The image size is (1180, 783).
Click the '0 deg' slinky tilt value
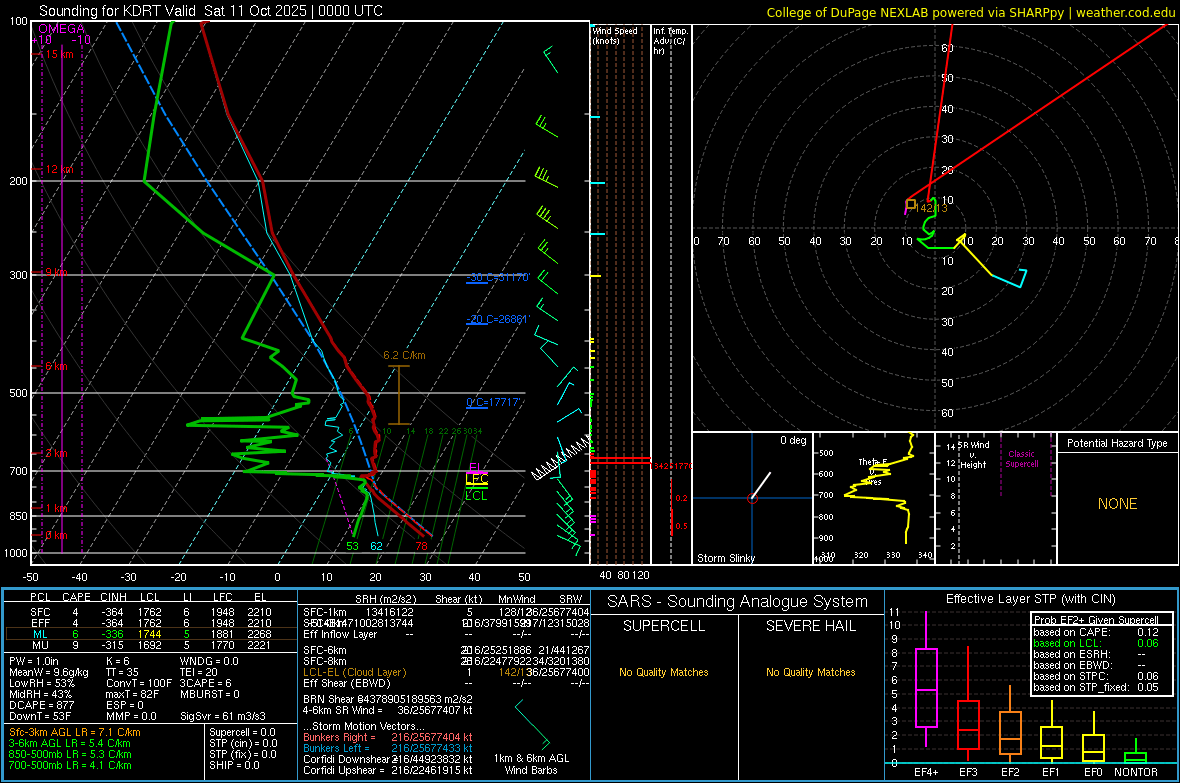[792, 440]
